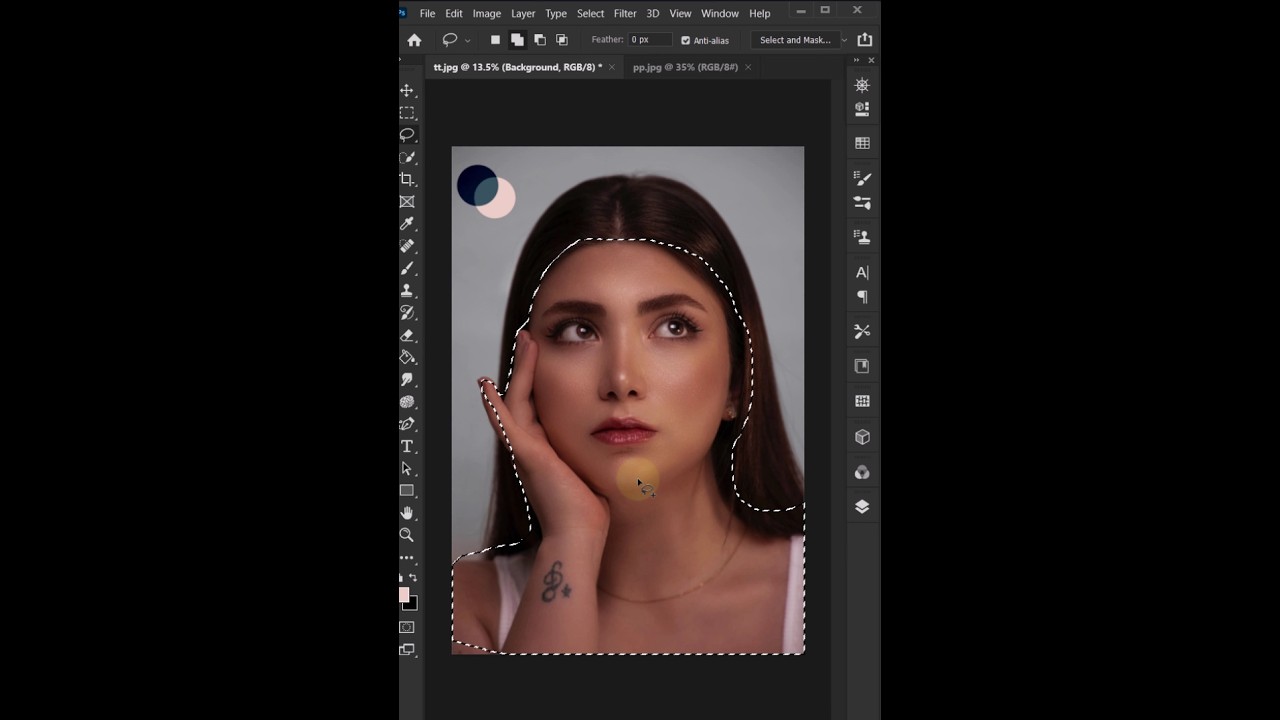Select the Rectangle shape tool
The image size is (1280, 720).
click(407, 490)
